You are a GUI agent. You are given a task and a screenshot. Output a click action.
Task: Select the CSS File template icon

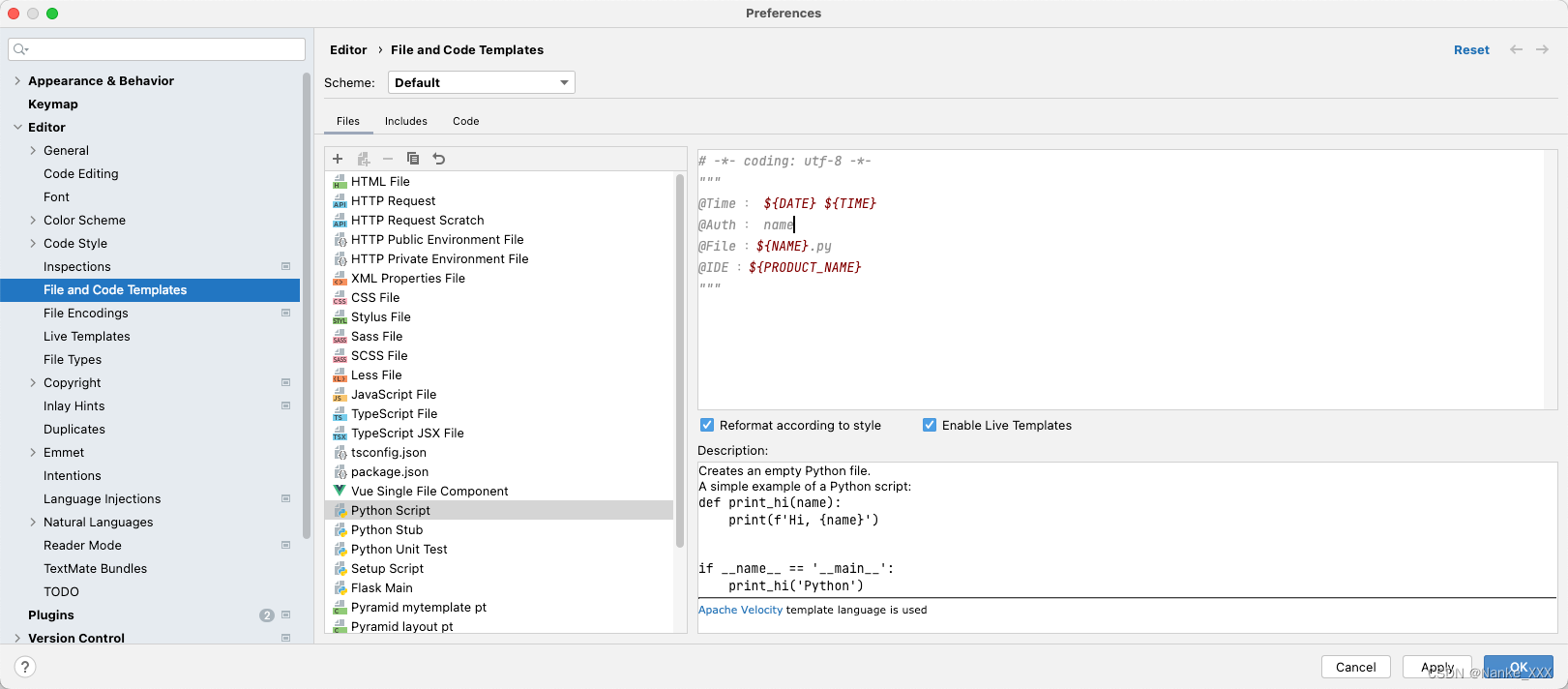pos(340,298)
